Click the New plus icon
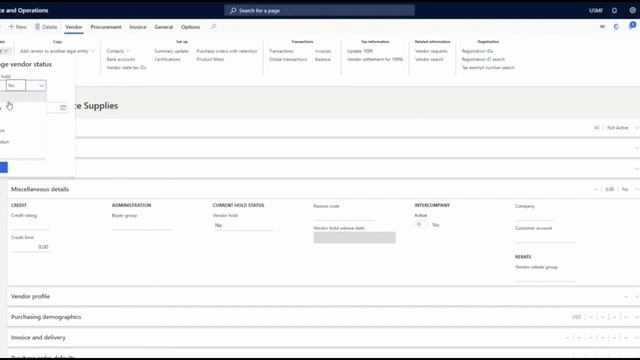The width and height of the screenshot is (640, 360). 11,27
